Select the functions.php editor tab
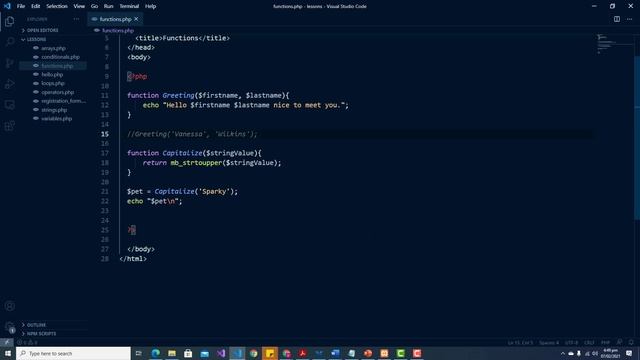The height and width of the screenshot is (360, 640). click(x=115, y=19)
